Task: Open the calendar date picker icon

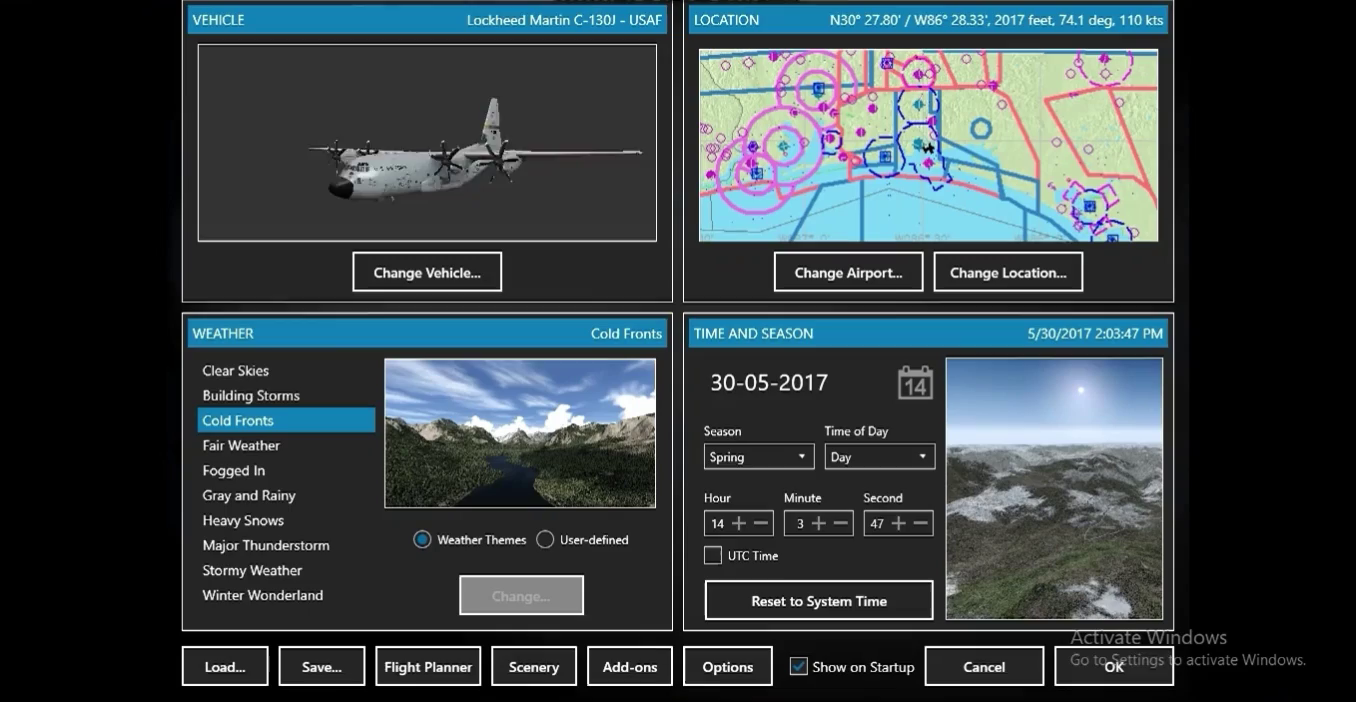Action: [915, 383]
